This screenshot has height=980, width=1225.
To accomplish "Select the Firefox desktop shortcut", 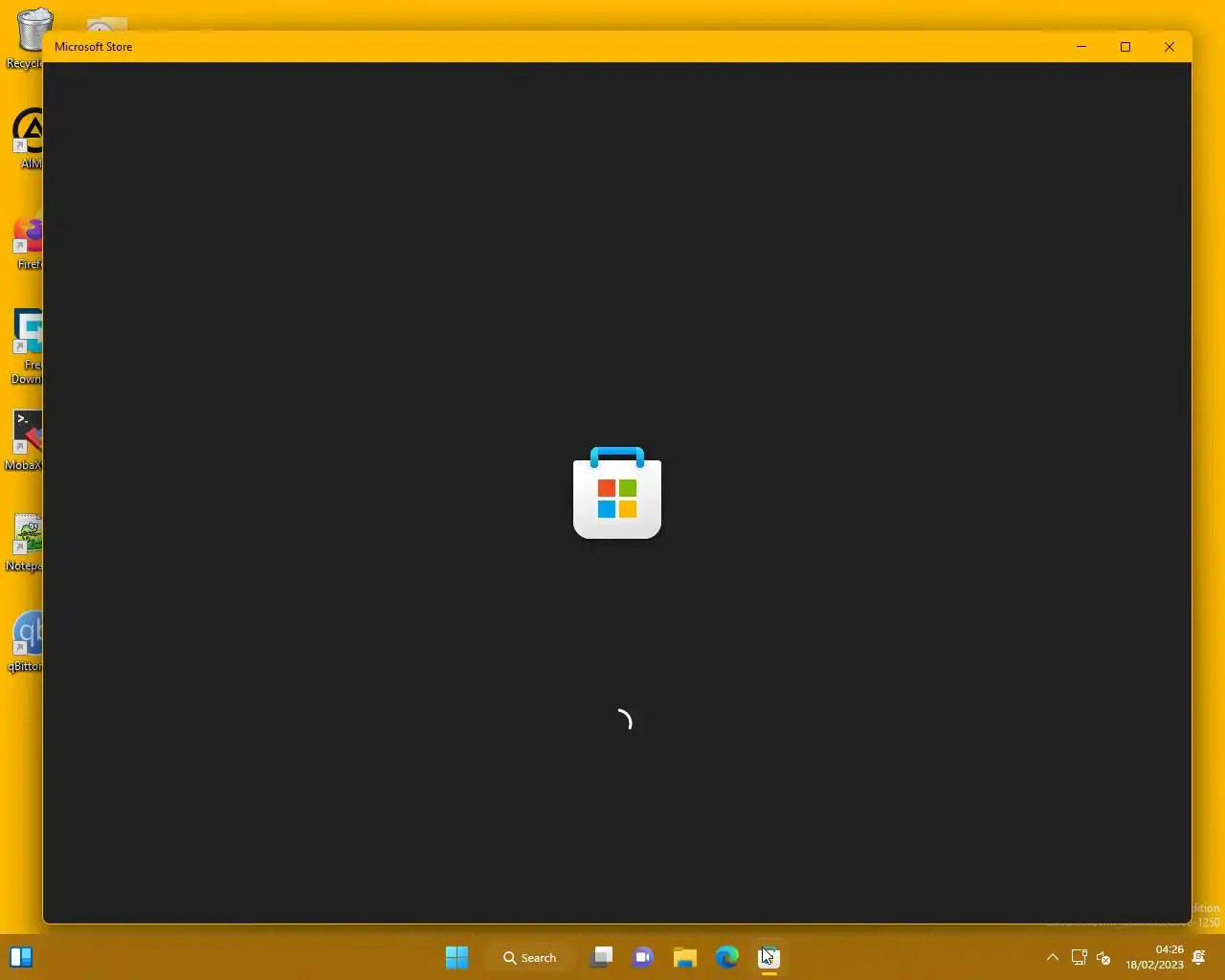I will pyautogui.click(x=29, y=239).
